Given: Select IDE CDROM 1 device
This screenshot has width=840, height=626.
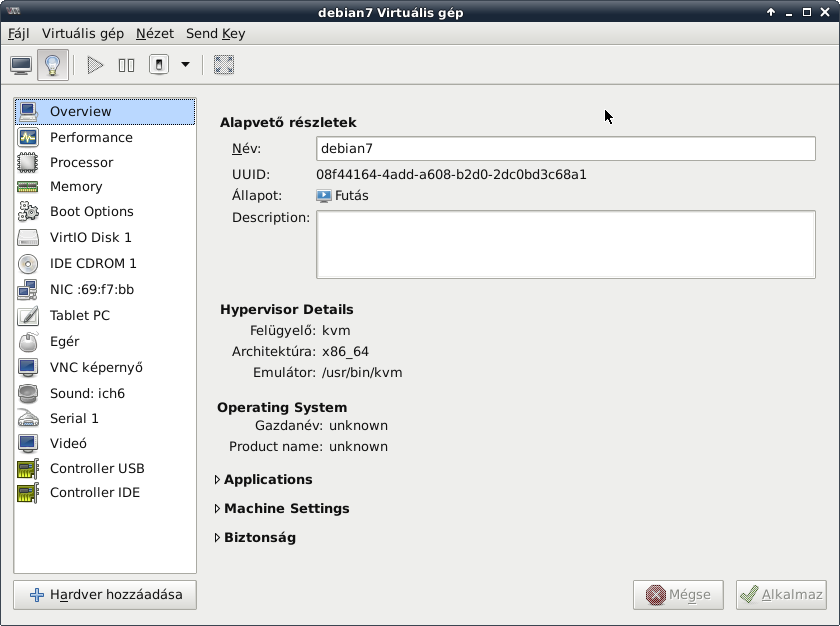Looking at the screenshot, I should pyautogui.click(x=93, y=263).
